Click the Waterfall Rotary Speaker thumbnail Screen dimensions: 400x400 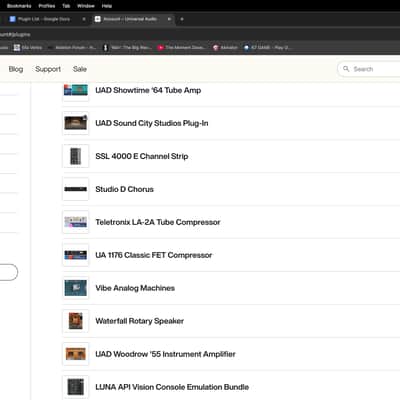pyautogui.click(x=76, y=321)
